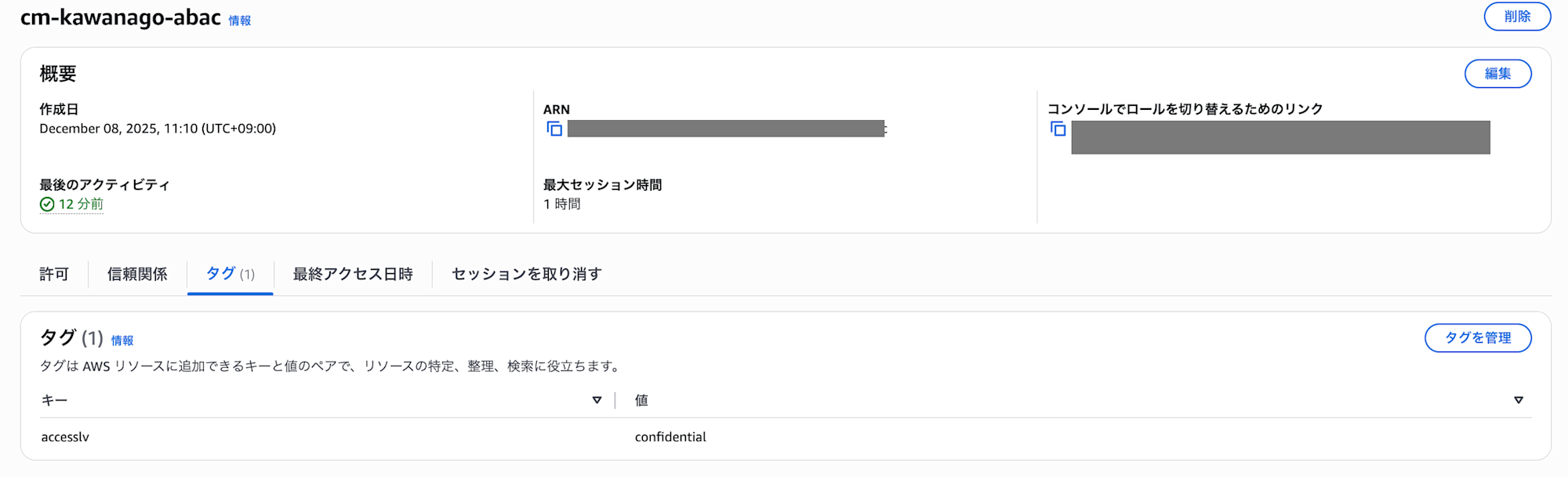The height and width of the screenshot is (477, 1568).
Task: Click the confidential tag value
Action: click(670, 437)
